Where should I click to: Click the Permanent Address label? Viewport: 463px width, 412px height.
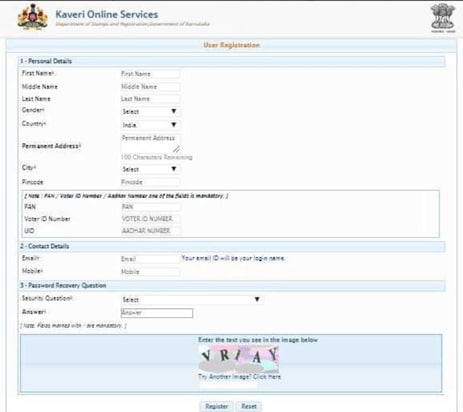click(51, 146)
